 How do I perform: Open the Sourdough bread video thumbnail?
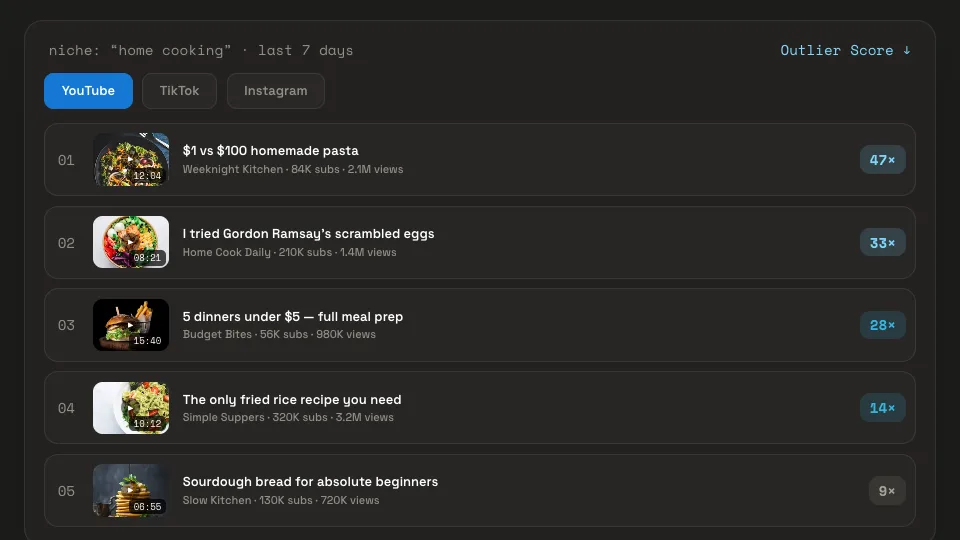pyautogui.click(x=131, y=490)
